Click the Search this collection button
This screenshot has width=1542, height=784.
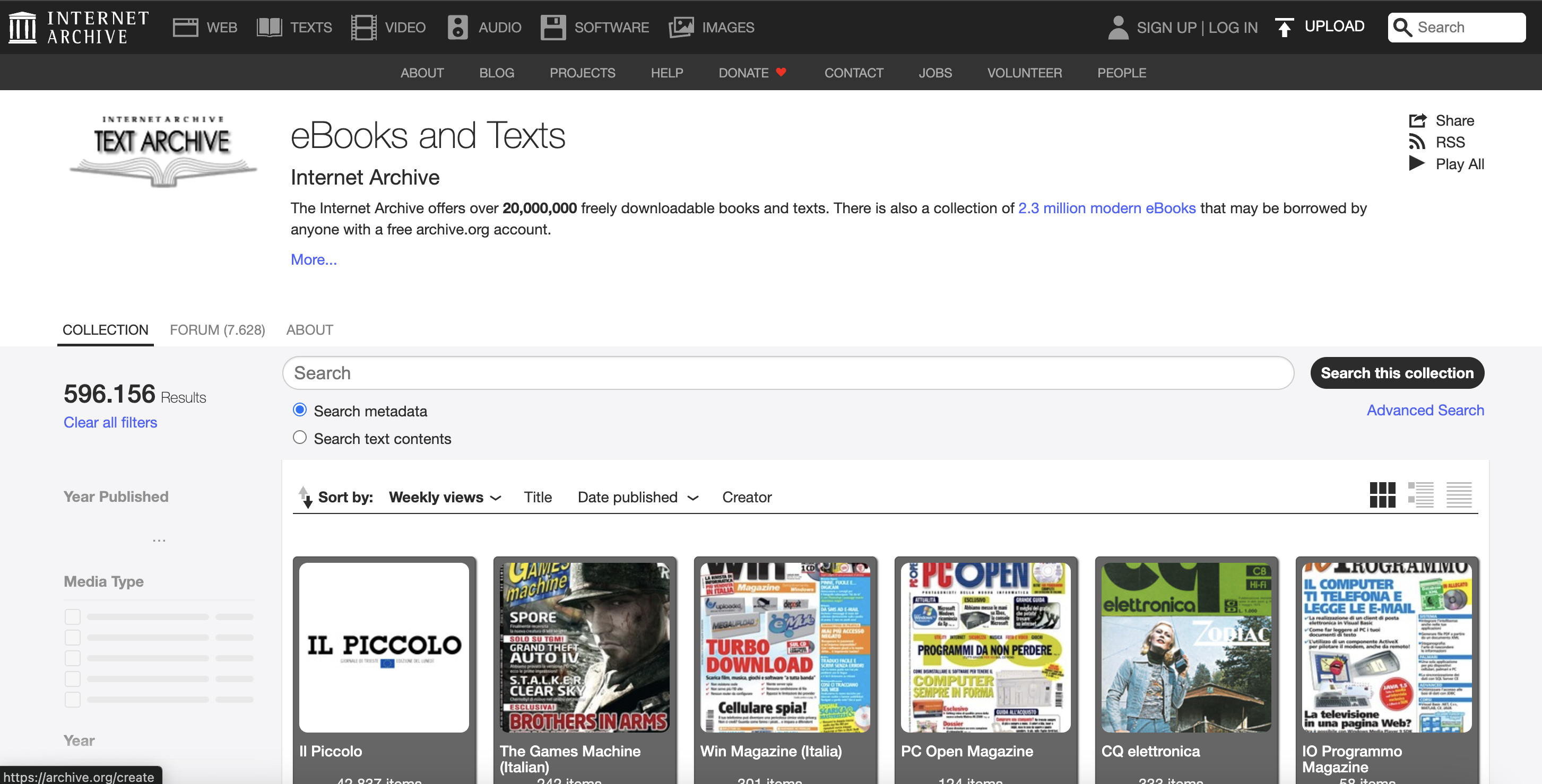1397,373
